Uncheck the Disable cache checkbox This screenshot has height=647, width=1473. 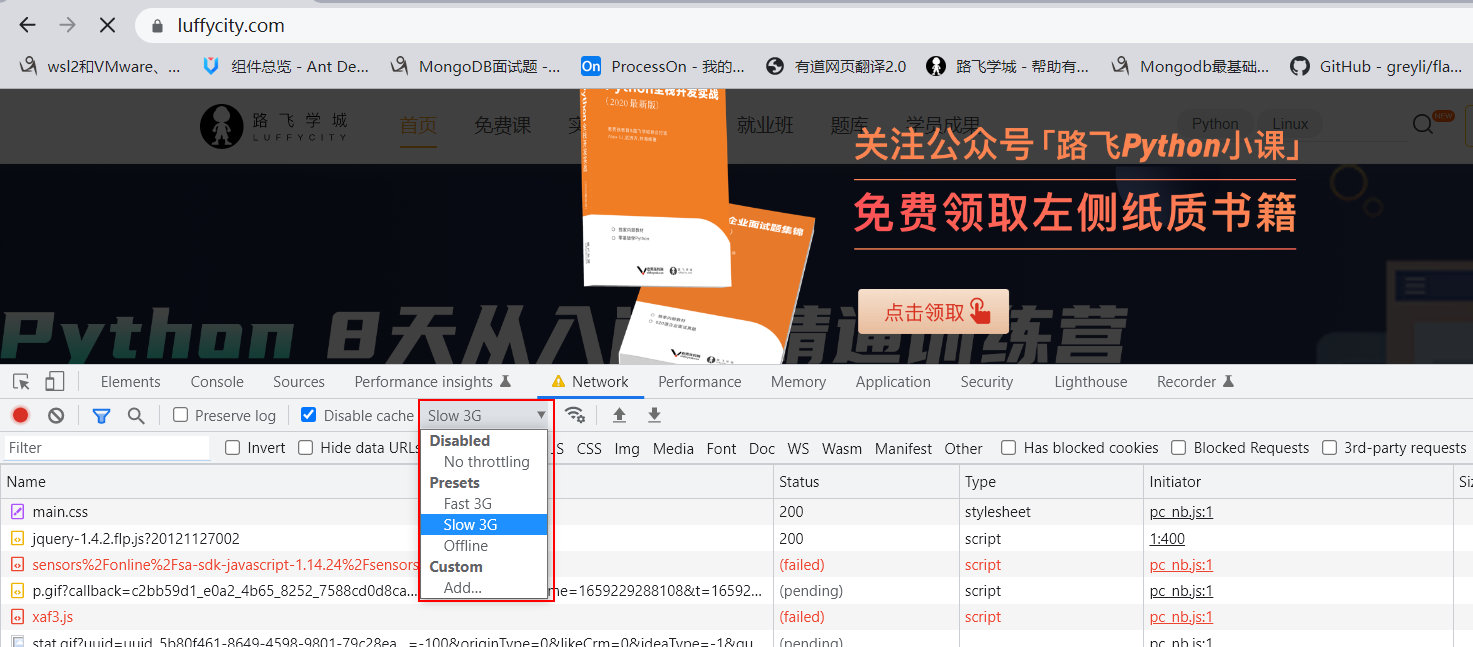[309, 414]
